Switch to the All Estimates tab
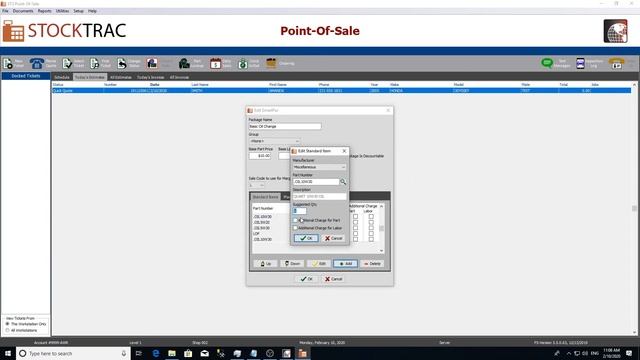Viewport: 640px width, 360px height. (x=121, y=77)
